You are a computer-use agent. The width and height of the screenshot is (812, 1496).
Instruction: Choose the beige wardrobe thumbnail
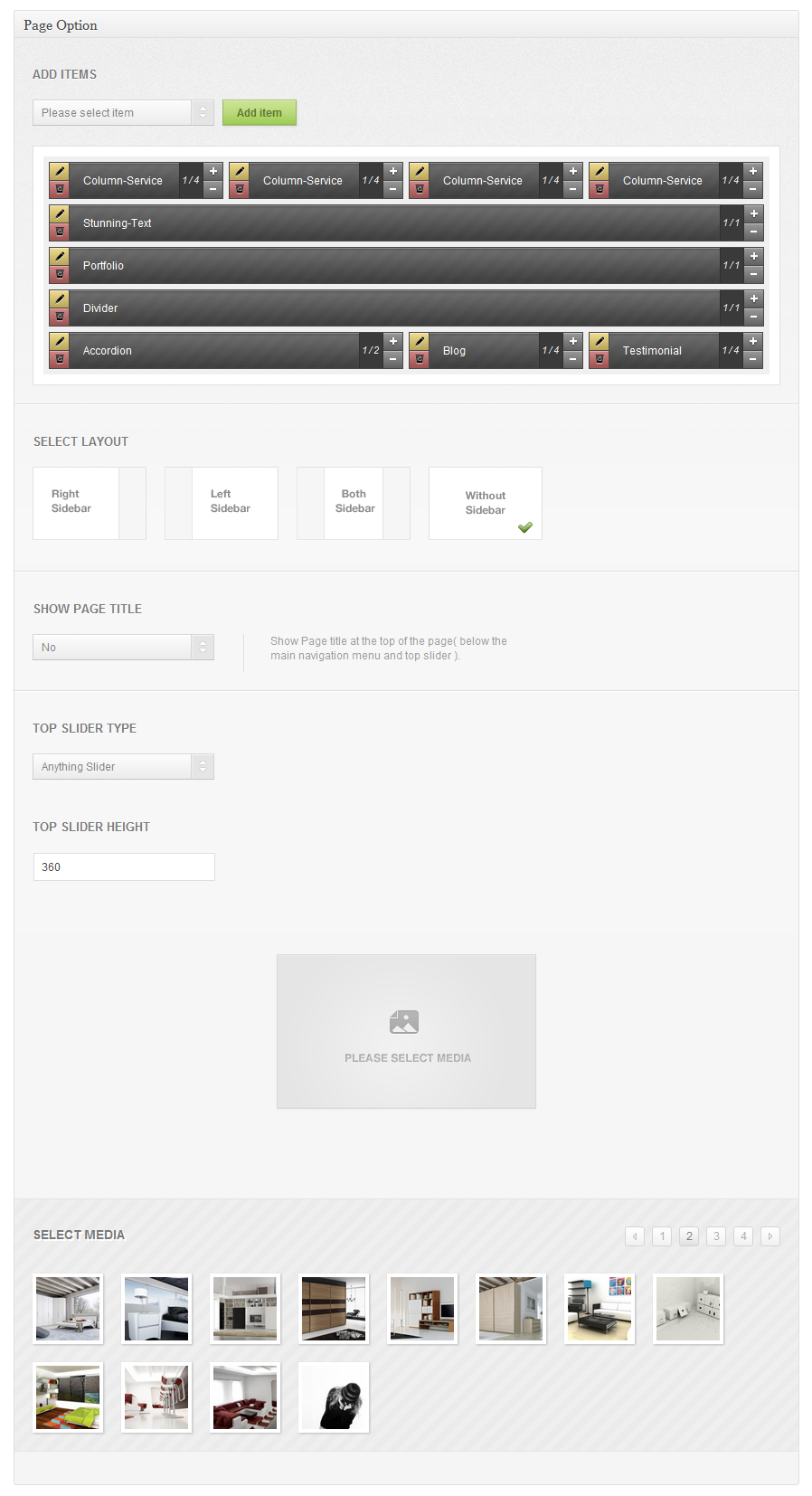511,1309
